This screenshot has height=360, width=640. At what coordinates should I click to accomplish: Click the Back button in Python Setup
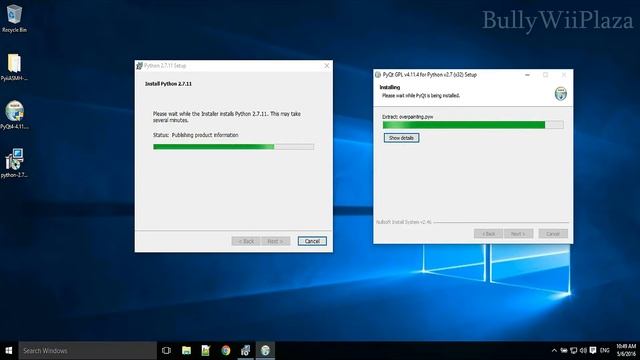pos(246,241)
